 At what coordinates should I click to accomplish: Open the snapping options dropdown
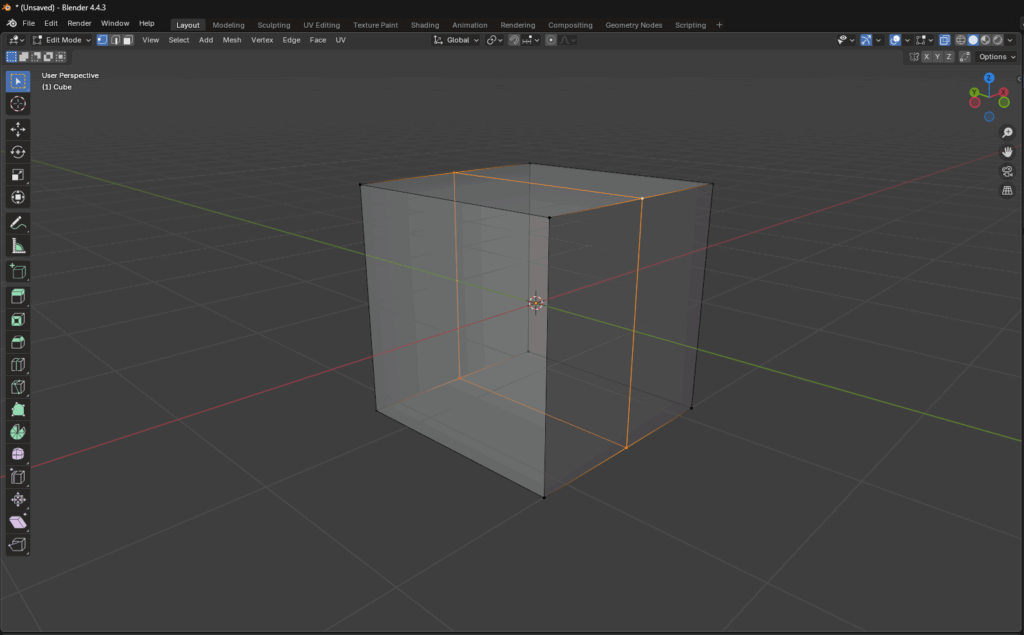click(x=530, y=40)
